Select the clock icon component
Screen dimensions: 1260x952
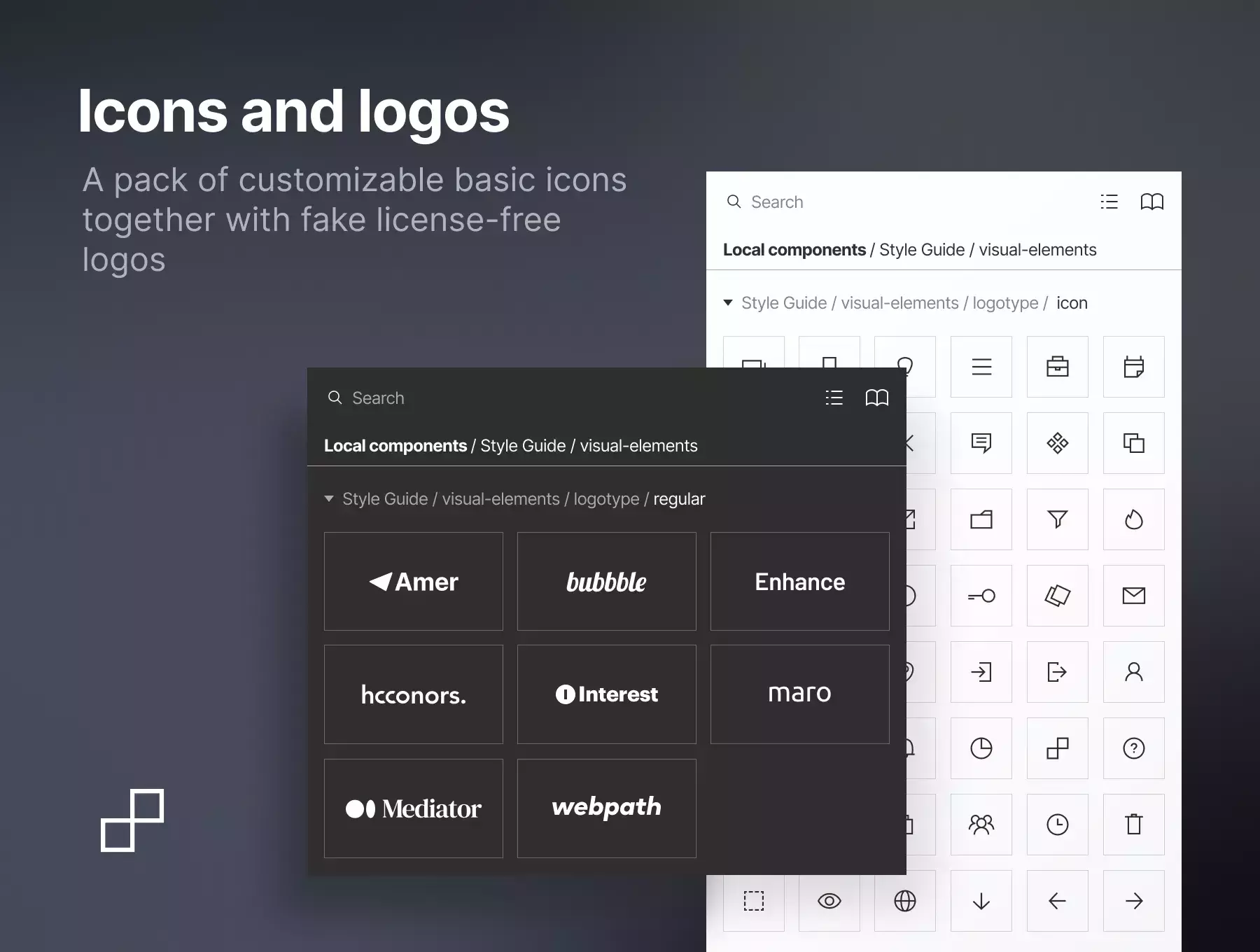click(1058, 825)
